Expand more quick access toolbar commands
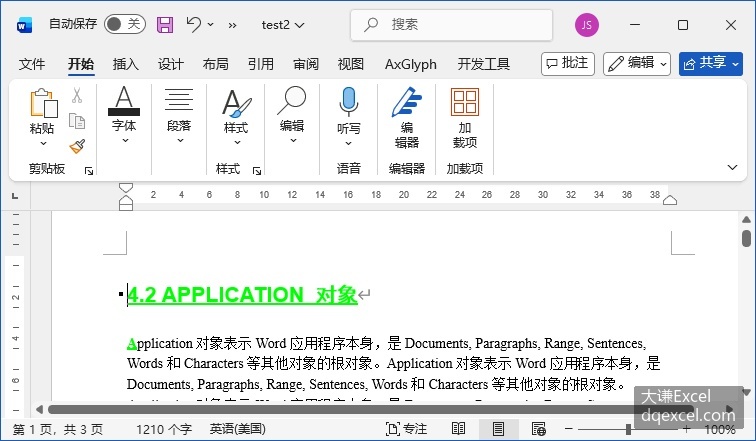The image size is (756, 441). click(x=232, y=25)
